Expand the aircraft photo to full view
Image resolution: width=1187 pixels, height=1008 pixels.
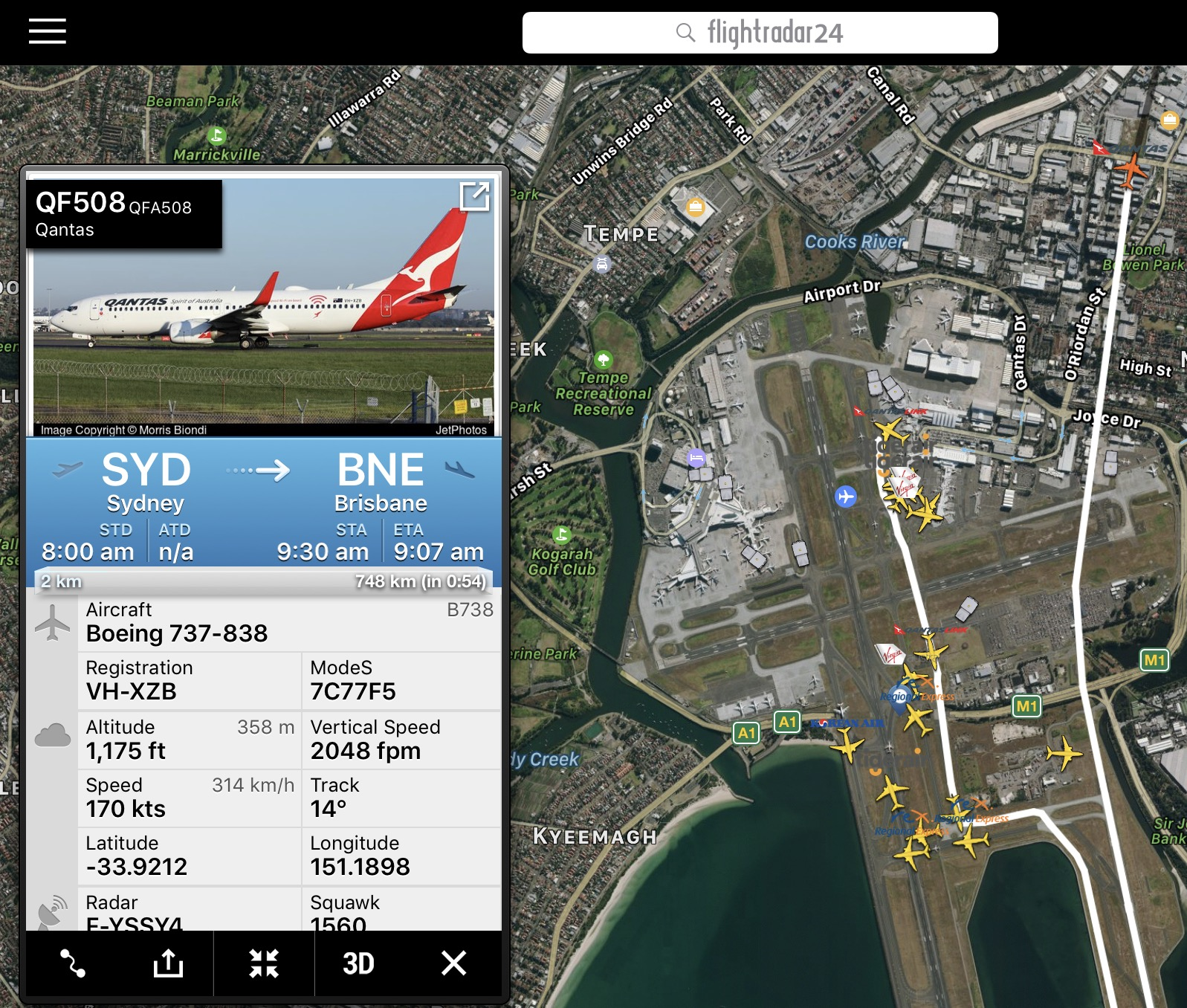click(x=474, y=197)
